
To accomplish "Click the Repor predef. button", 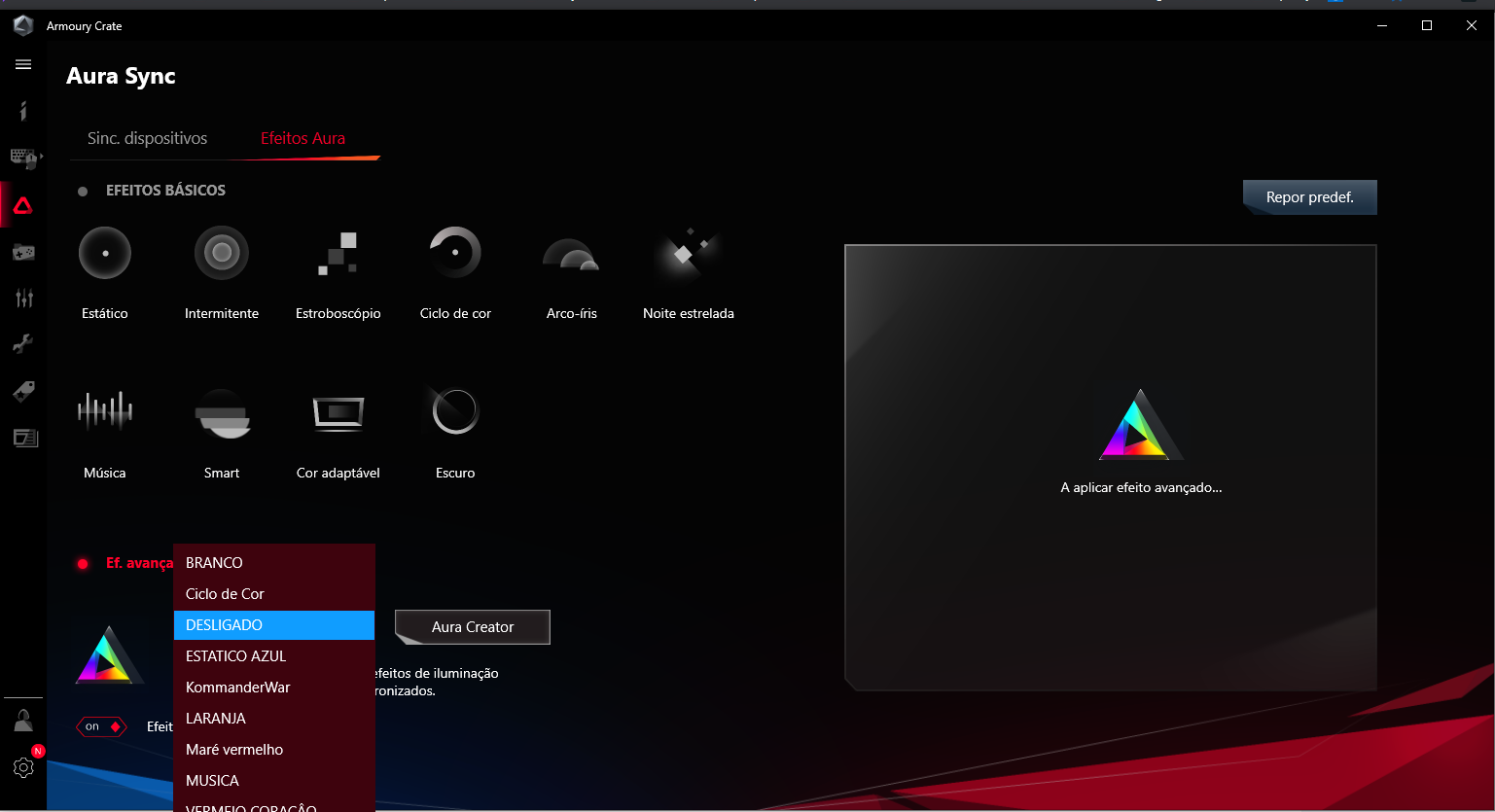I will 1310,197.
